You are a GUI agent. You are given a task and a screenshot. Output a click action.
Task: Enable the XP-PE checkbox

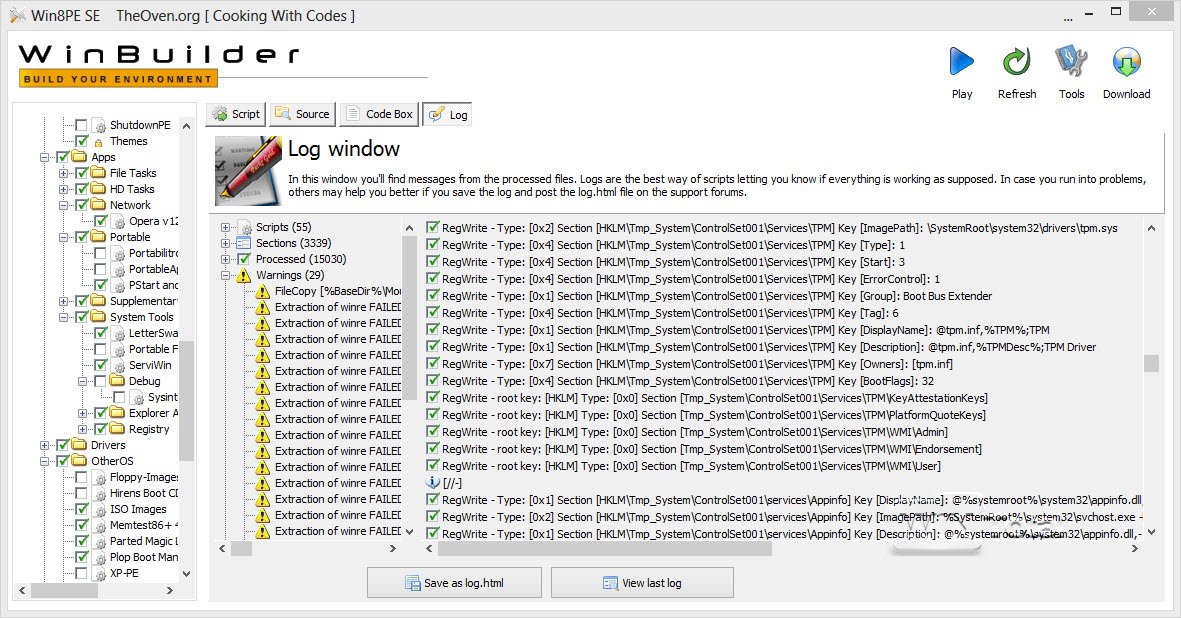click(x=81, y=573)
